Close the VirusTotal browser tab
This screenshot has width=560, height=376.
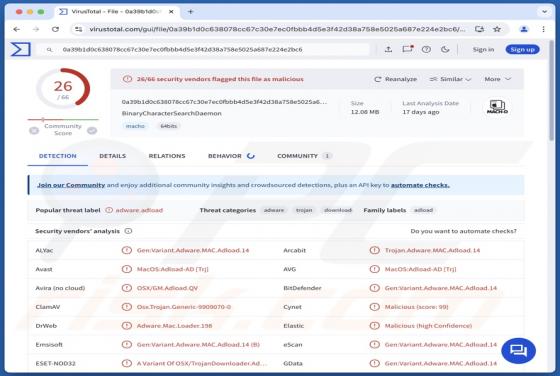click(x=171, y=12)
